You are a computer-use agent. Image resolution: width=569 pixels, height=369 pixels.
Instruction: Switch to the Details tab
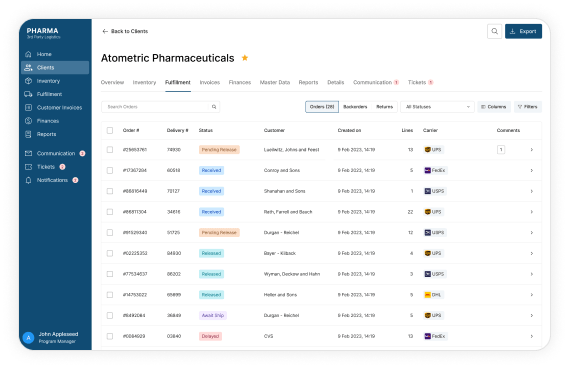click(336, 82)
